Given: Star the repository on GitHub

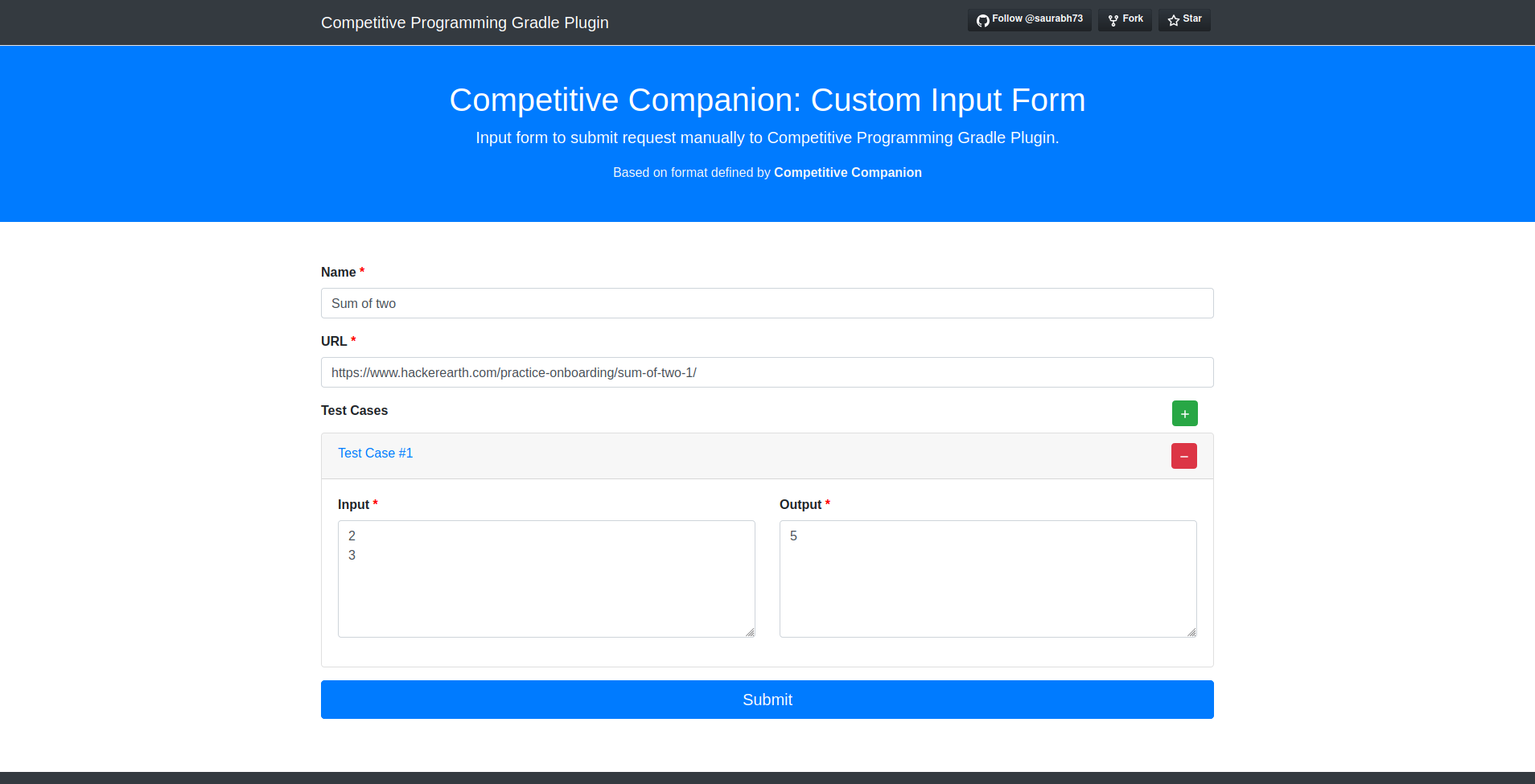Looking at the screenshot, I should click(x=1184, y=19).
